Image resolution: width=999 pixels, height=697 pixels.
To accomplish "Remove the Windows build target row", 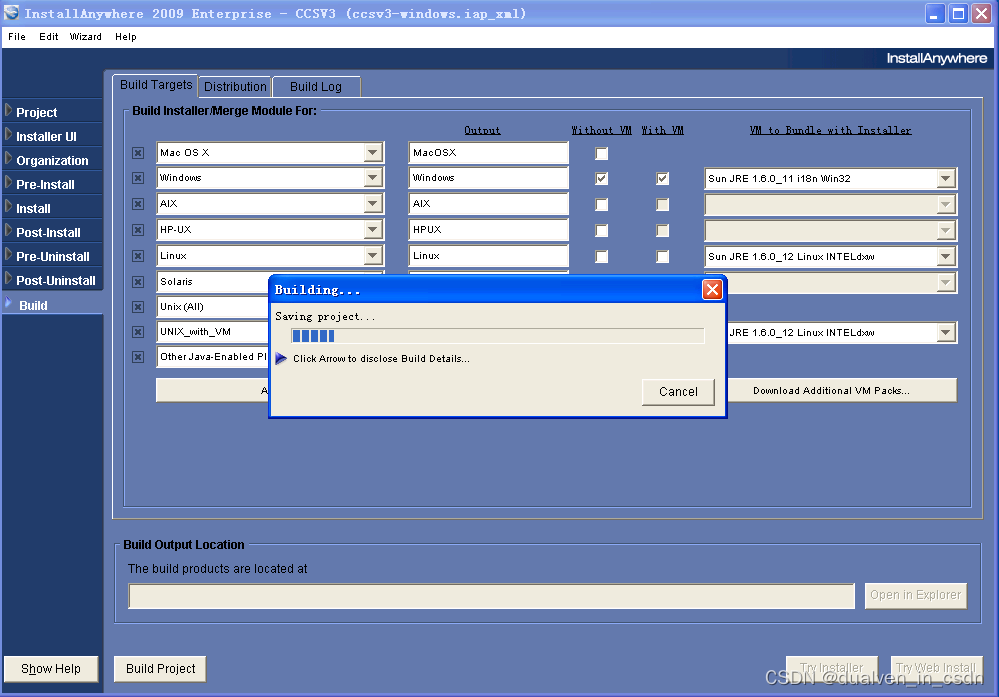I will (x=137, y=178).
